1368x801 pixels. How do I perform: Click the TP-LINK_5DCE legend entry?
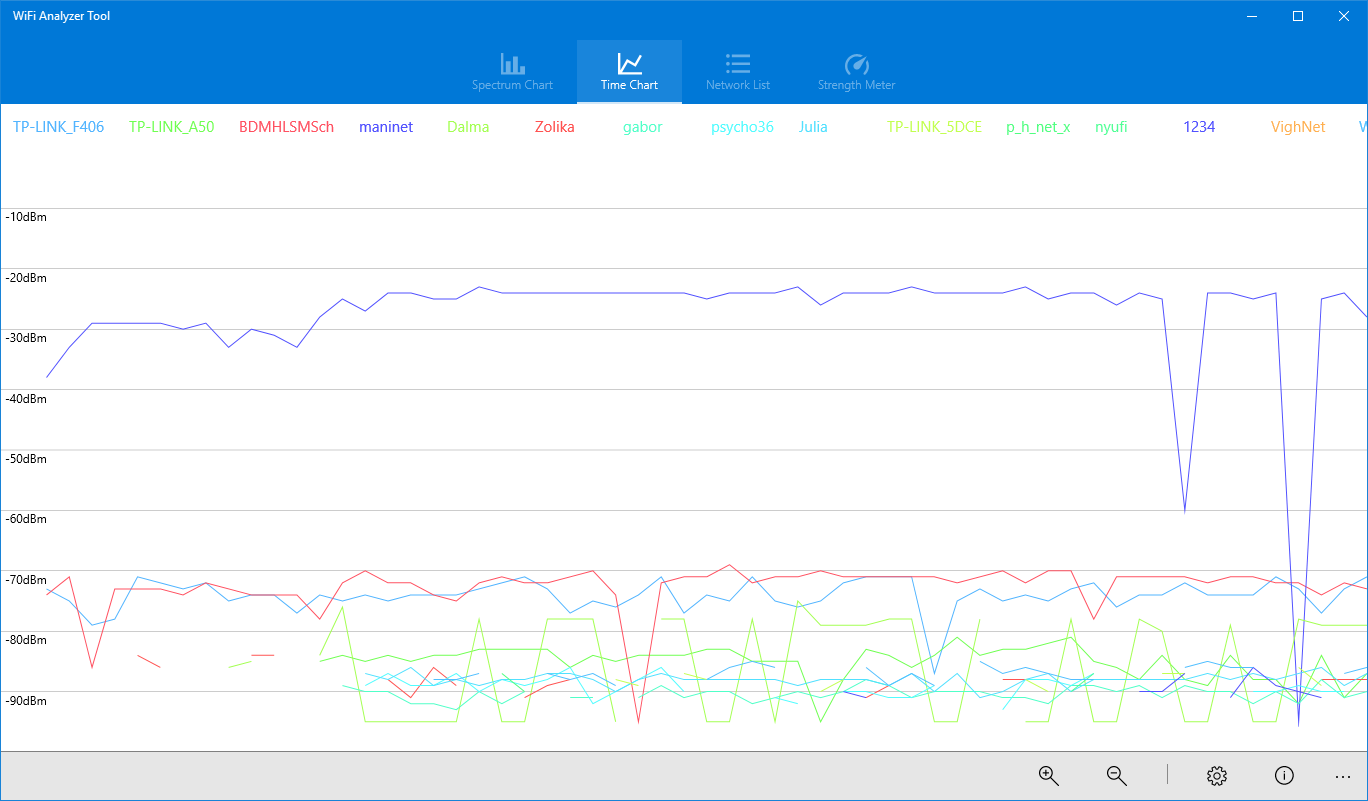coord(933,127)
